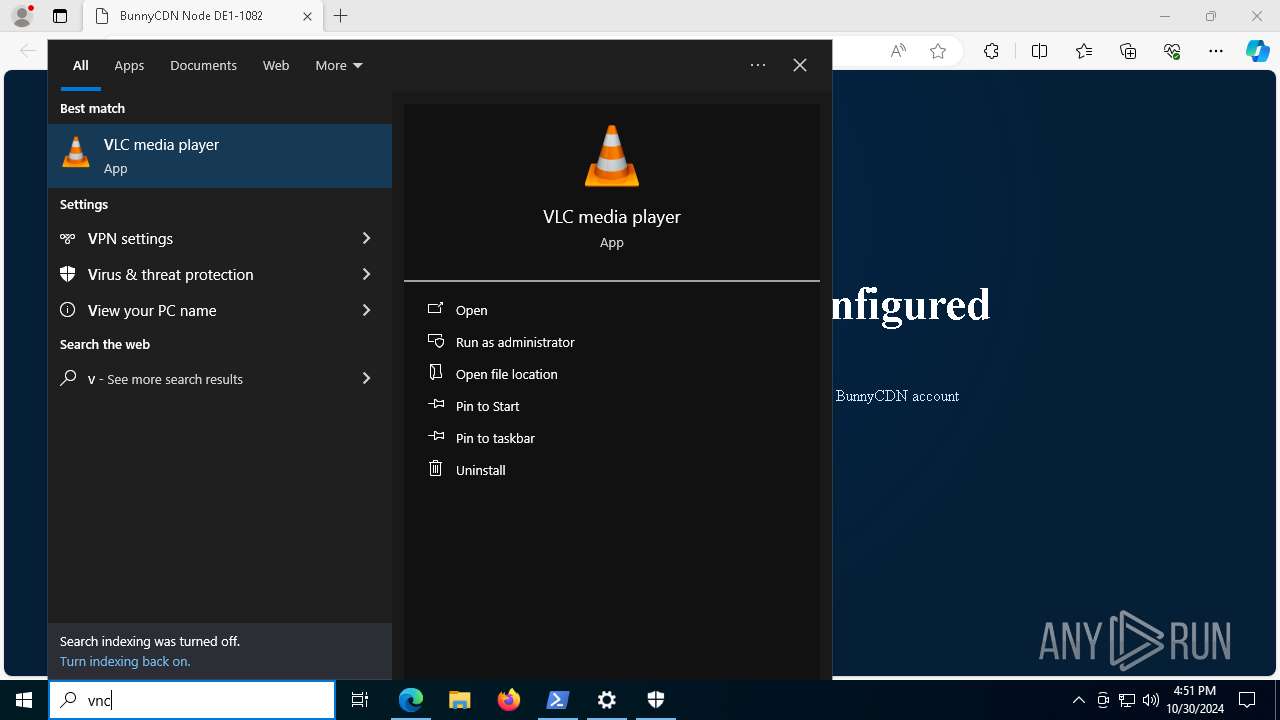Open Edge Collections
Viewport: 1280px width, 720px height.
pyautogui.click(x=1128, y=51)
